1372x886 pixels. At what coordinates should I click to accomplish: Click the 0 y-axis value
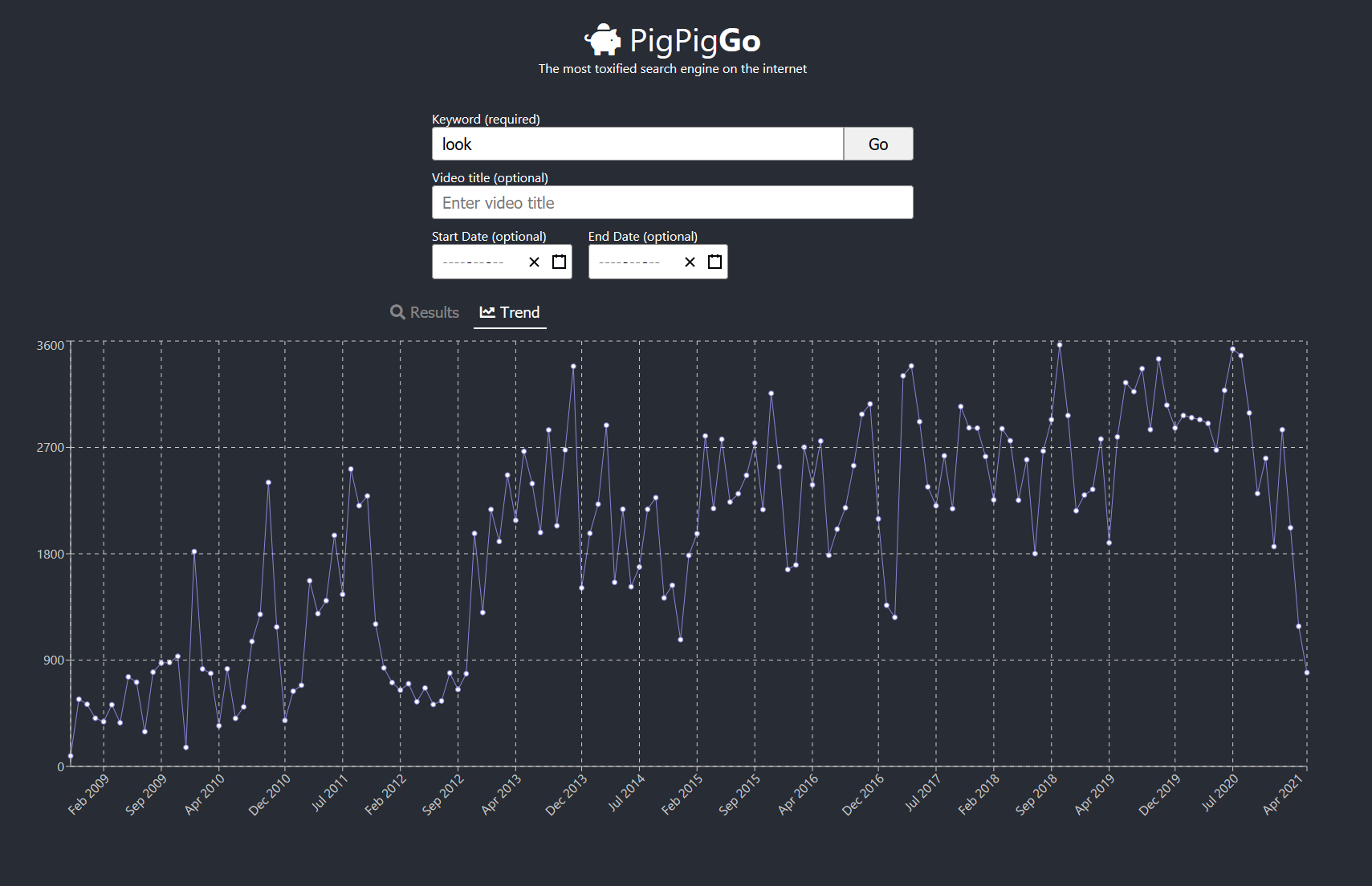point(60,766)
